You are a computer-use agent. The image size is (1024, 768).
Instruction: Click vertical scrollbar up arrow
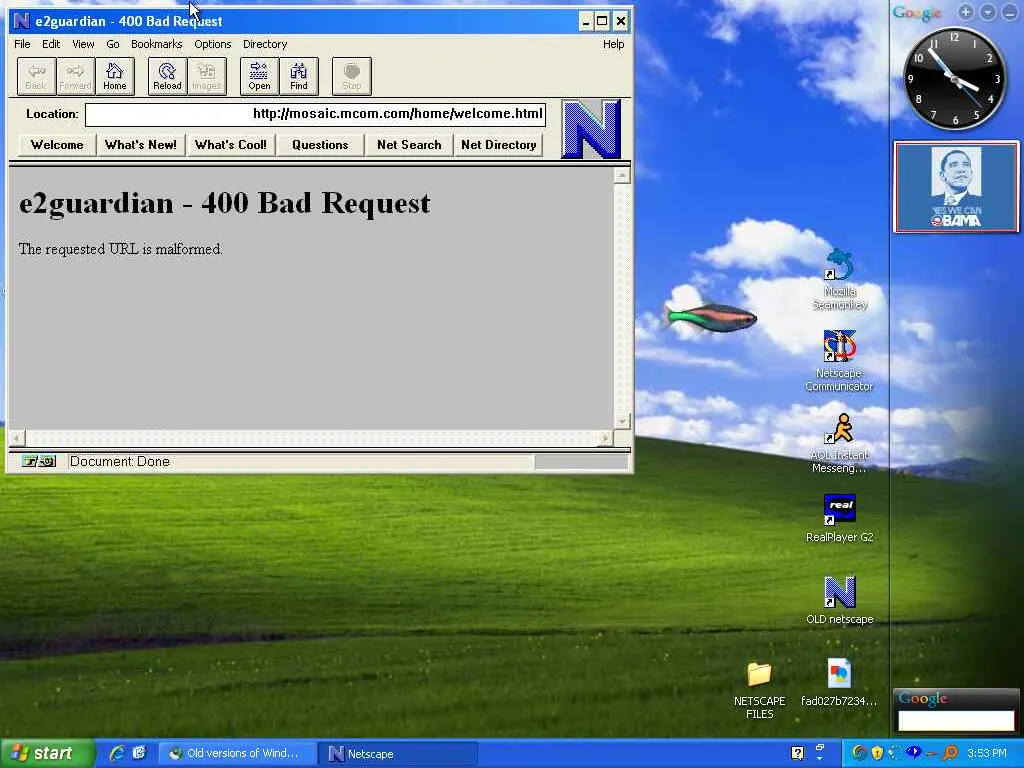pyautogui.click(x=622, y=176)
